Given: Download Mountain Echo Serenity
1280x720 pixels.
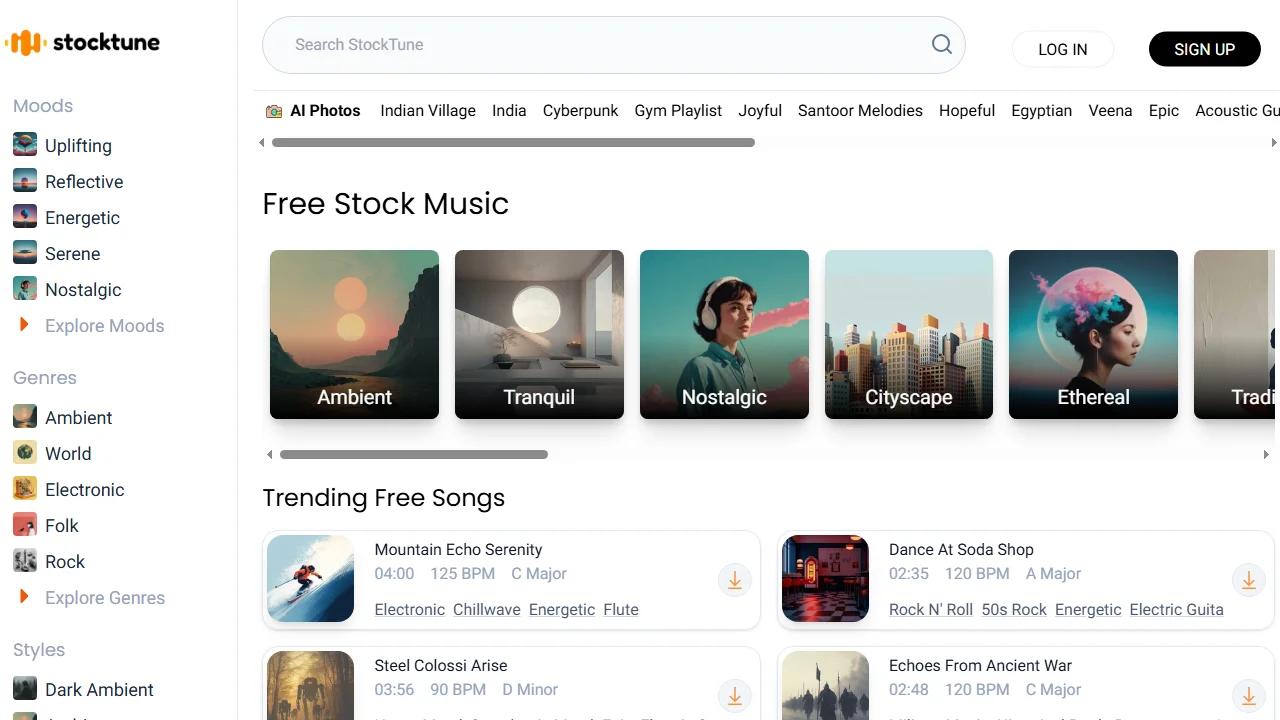Looking at the screenshot, I should pos(734,580).
